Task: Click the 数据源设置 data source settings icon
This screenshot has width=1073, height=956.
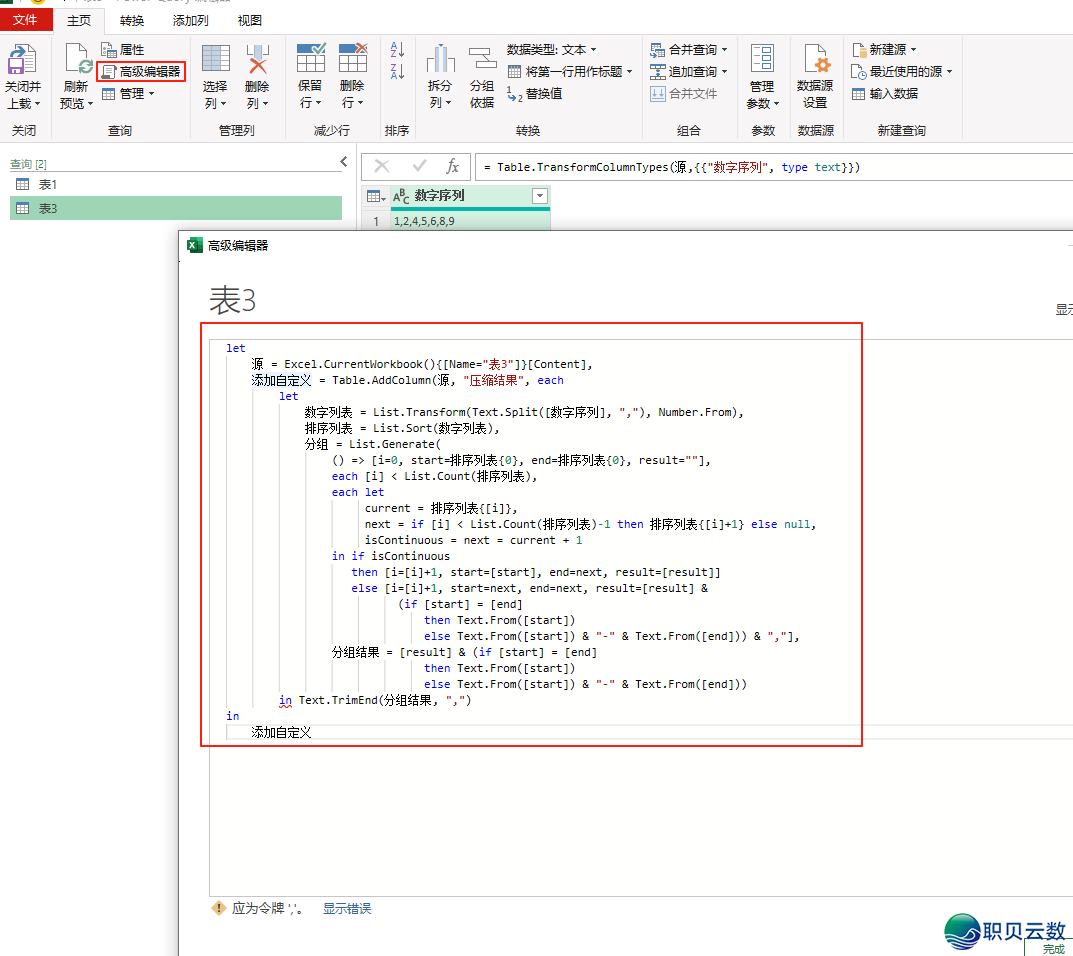Action: 816,59
